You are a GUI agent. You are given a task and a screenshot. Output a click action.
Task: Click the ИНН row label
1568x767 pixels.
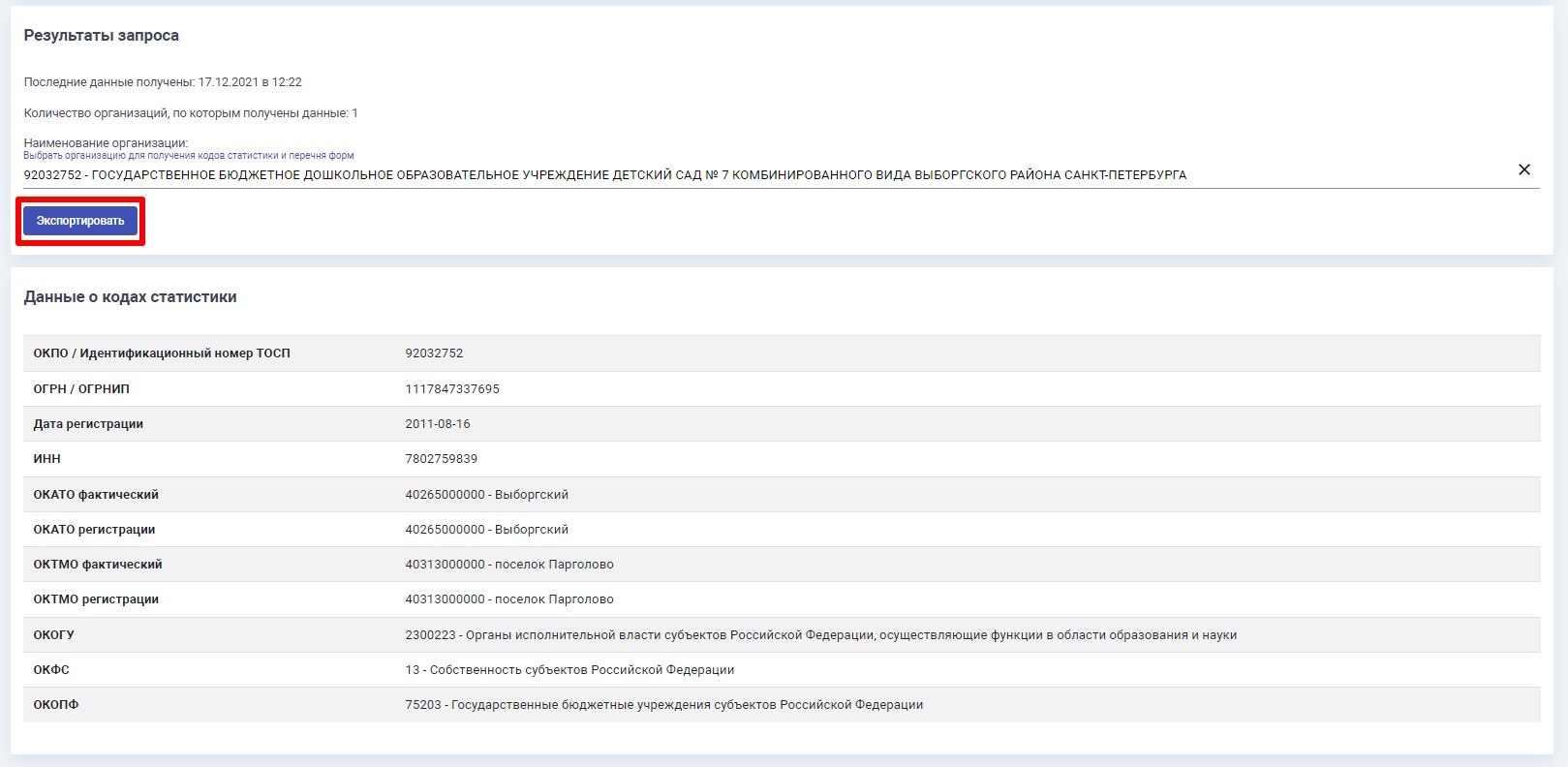(x=46, y=459)
